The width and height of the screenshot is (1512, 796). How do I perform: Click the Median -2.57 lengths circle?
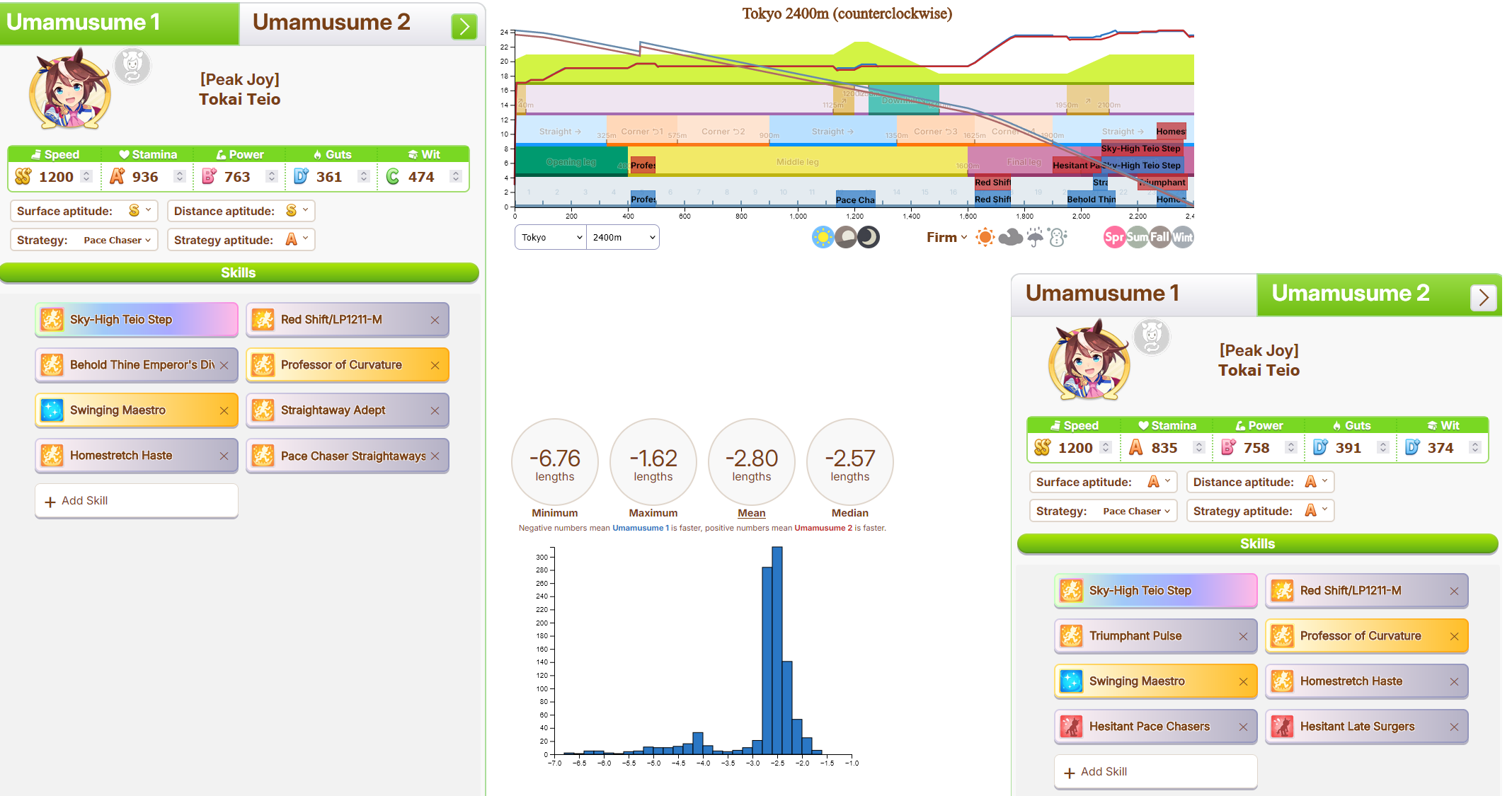(x=850, y=463)
